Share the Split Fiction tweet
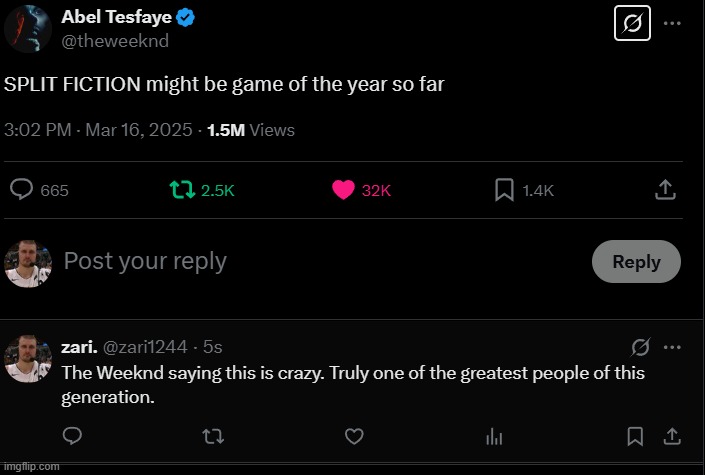 (665, 190)
